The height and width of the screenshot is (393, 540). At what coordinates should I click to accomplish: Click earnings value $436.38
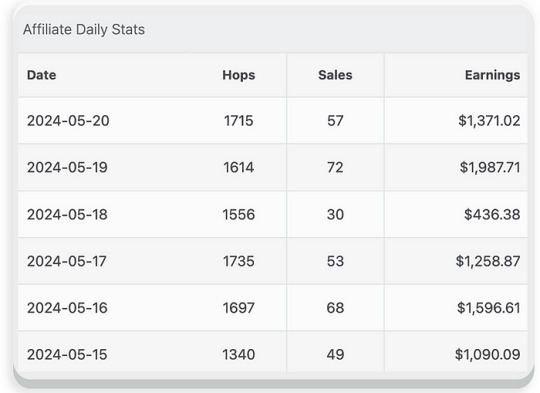point(492,214)
